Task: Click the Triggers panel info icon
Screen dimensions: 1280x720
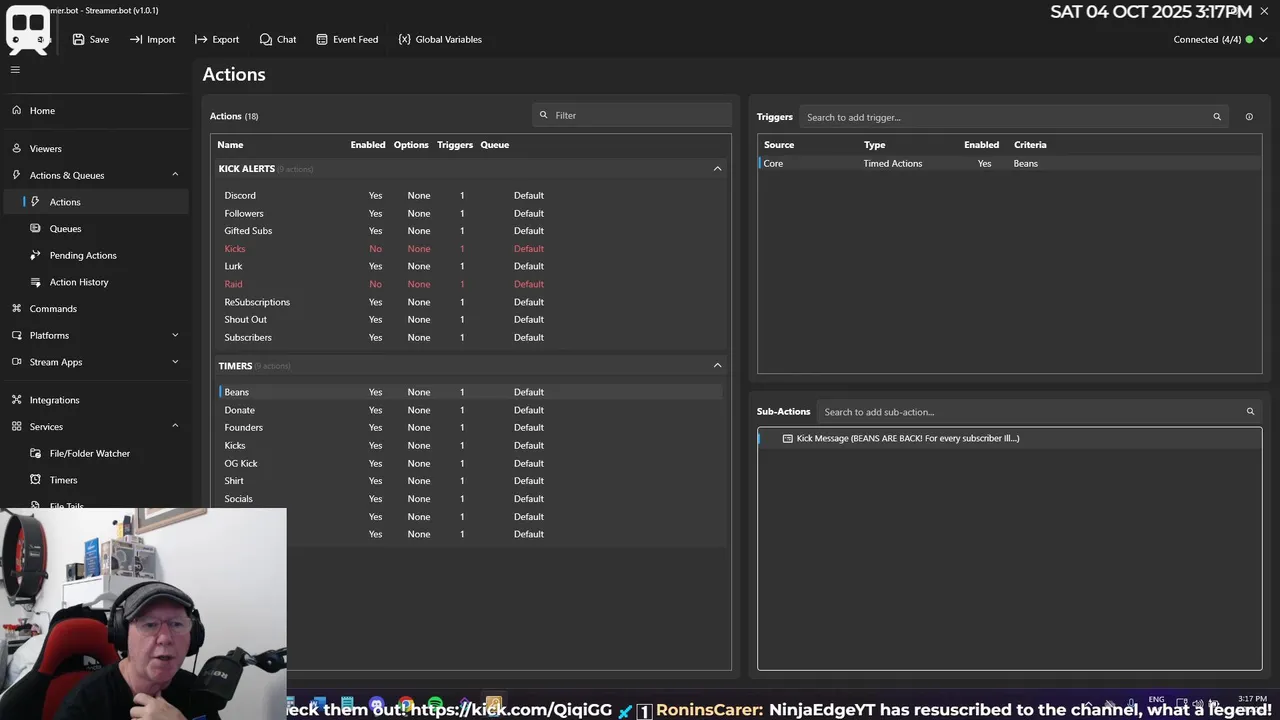Action: [x=1249, y=117]
